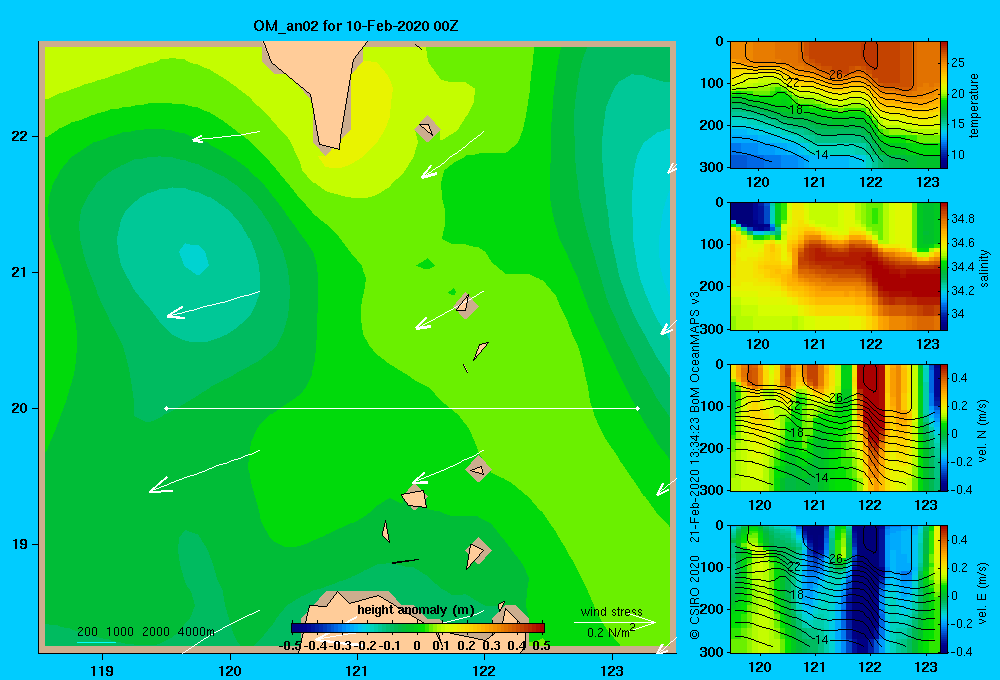The width and height of the screenshot is (1000, 680).
Task: Click the 26 contour label in temperature panel
Action: pos(835,75)
